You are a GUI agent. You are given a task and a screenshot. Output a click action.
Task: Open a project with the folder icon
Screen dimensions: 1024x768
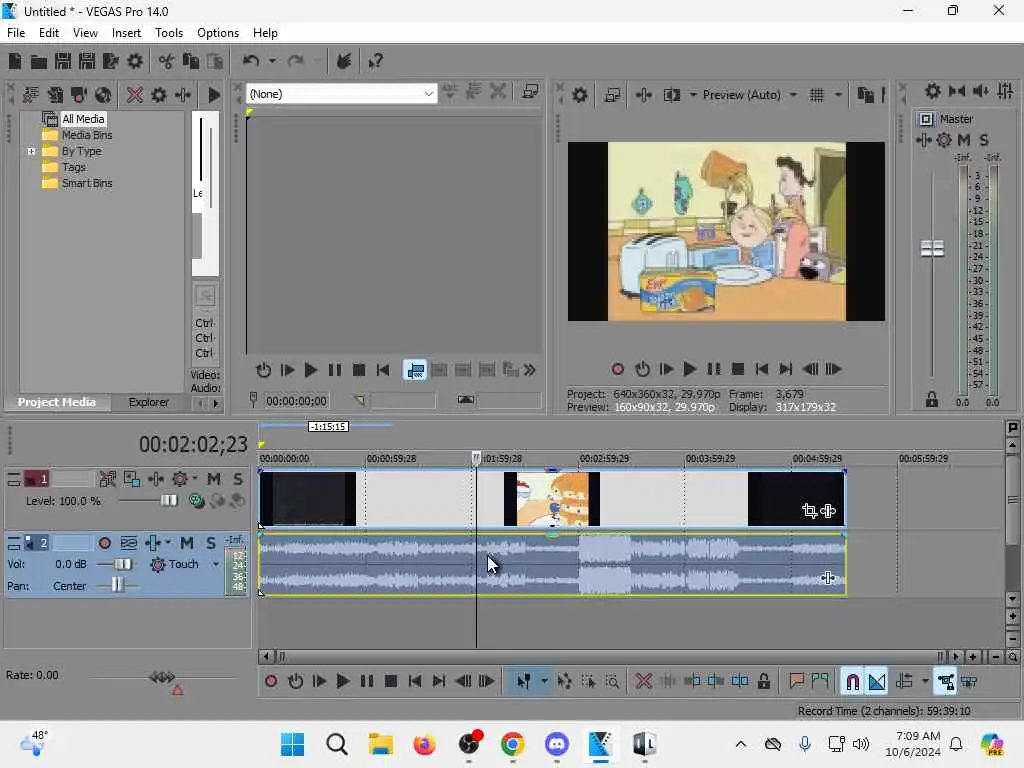39,61
